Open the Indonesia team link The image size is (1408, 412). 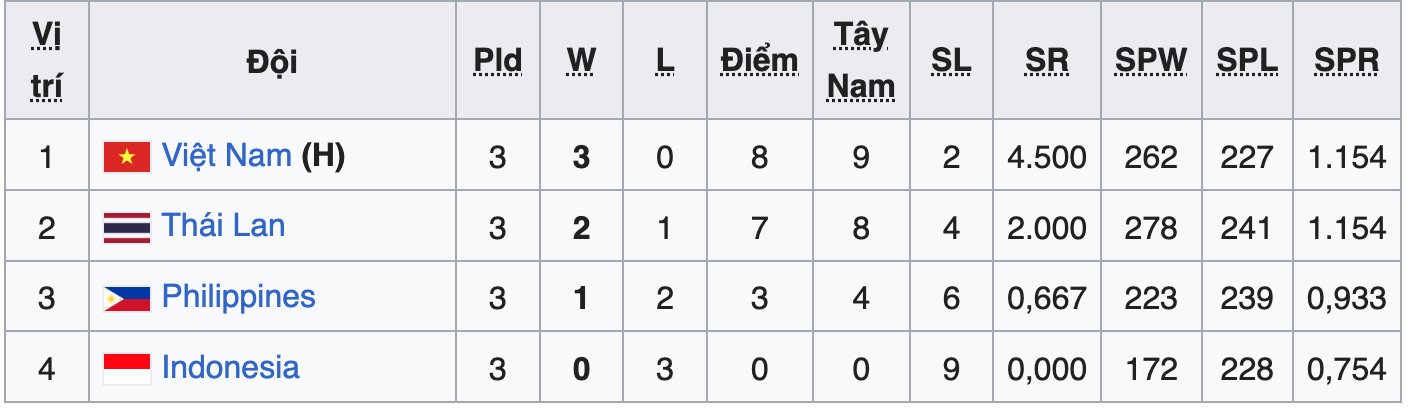[230, 368]
